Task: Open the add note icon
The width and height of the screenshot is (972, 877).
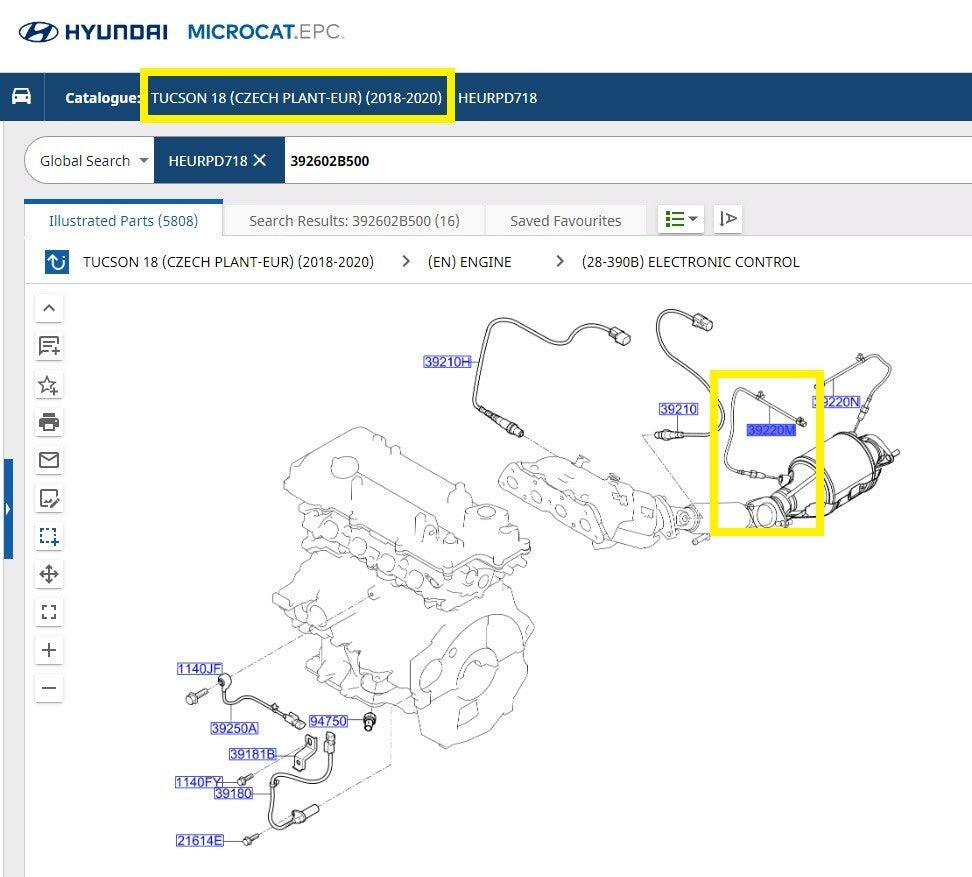Action: click(x=49, y=346)
